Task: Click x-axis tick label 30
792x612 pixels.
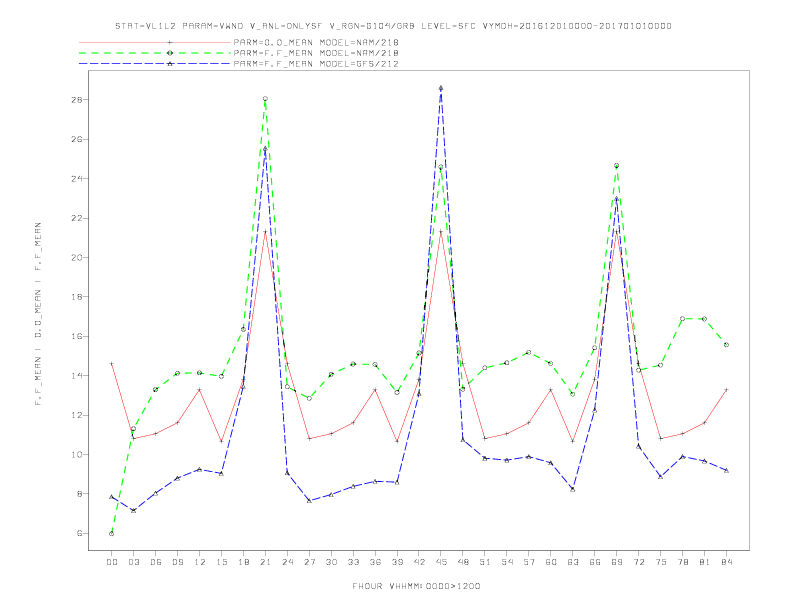Action: tap(331, 562)
